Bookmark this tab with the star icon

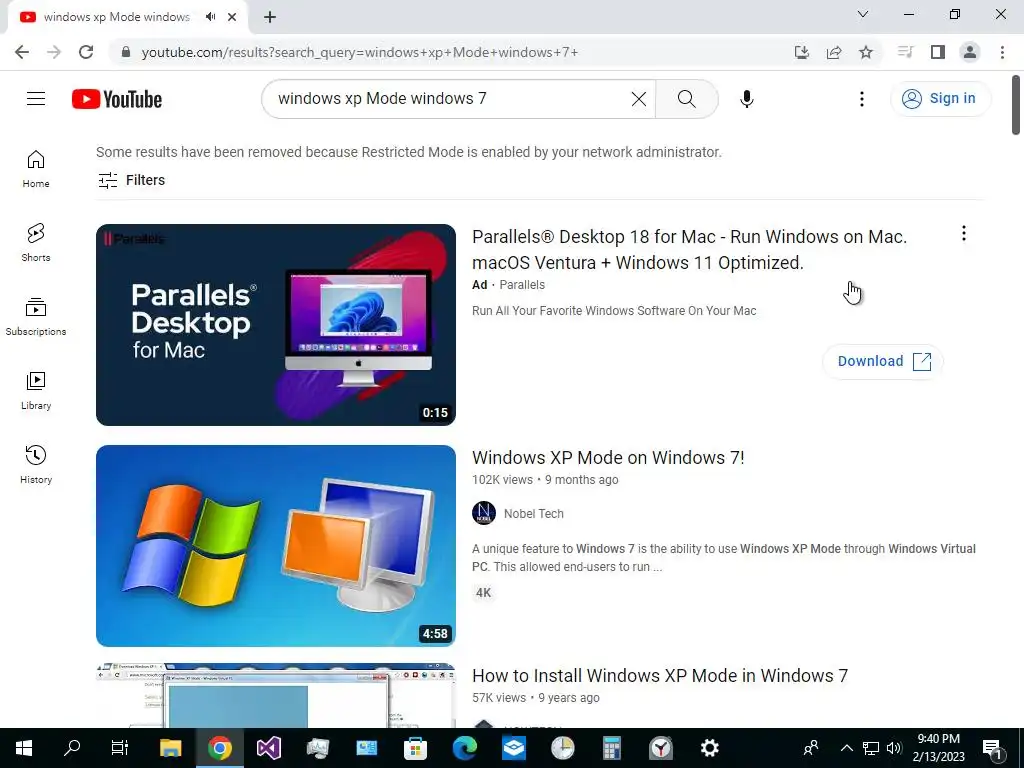865,52
